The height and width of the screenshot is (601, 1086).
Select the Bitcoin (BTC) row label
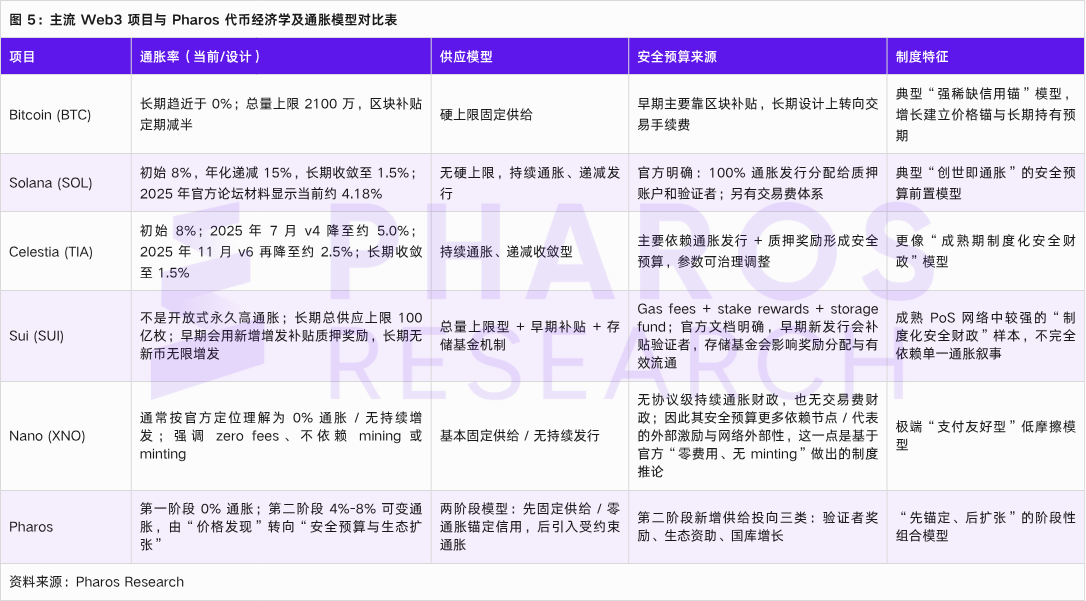click(50, 115)
